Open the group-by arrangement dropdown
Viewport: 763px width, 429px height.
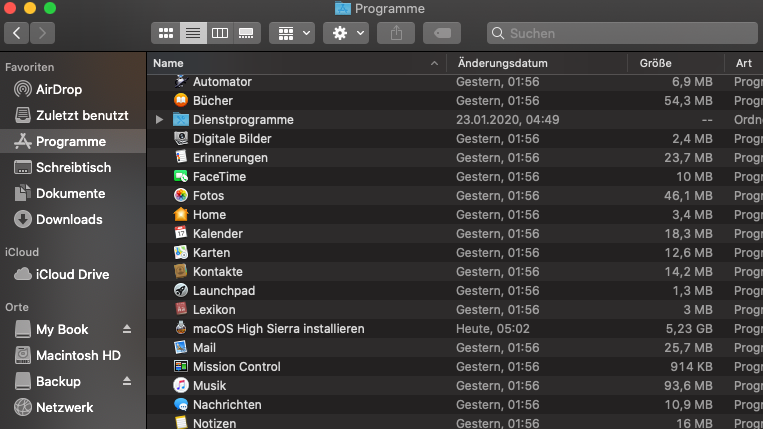(294, 33)
